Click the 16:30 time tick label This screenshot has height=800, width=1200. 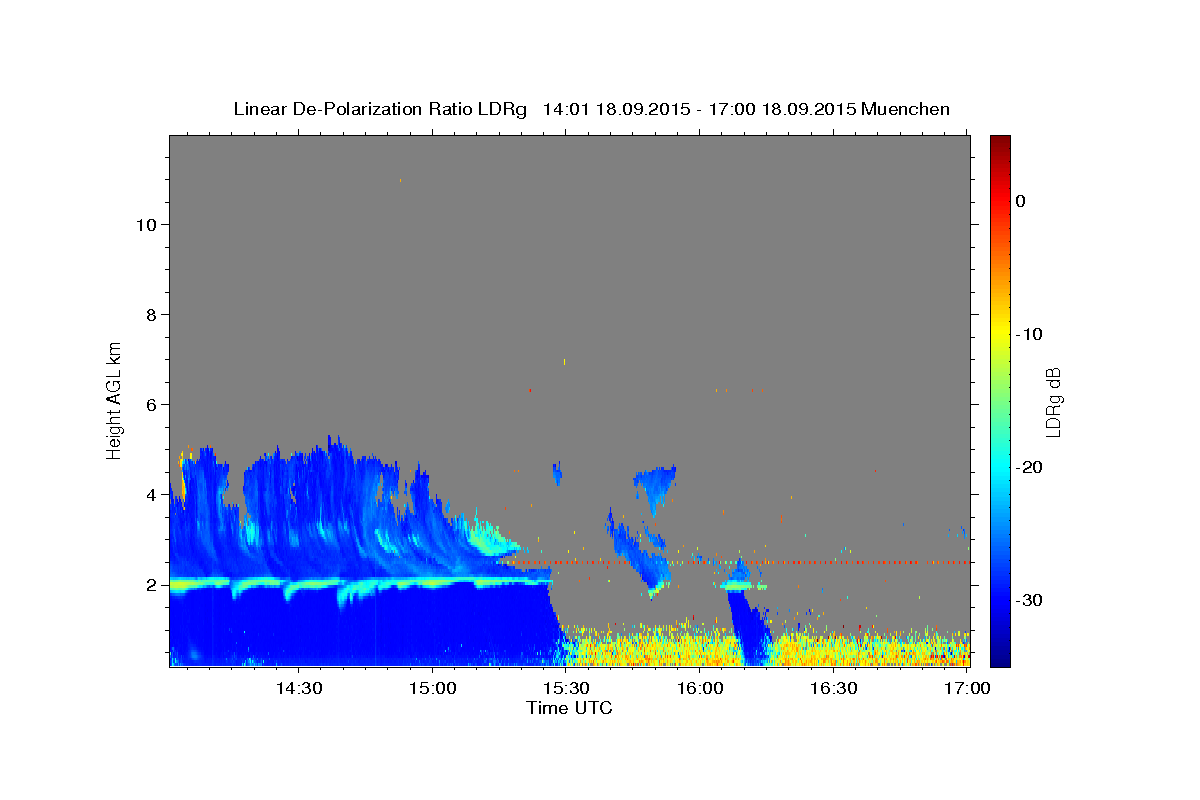(833, 688)
